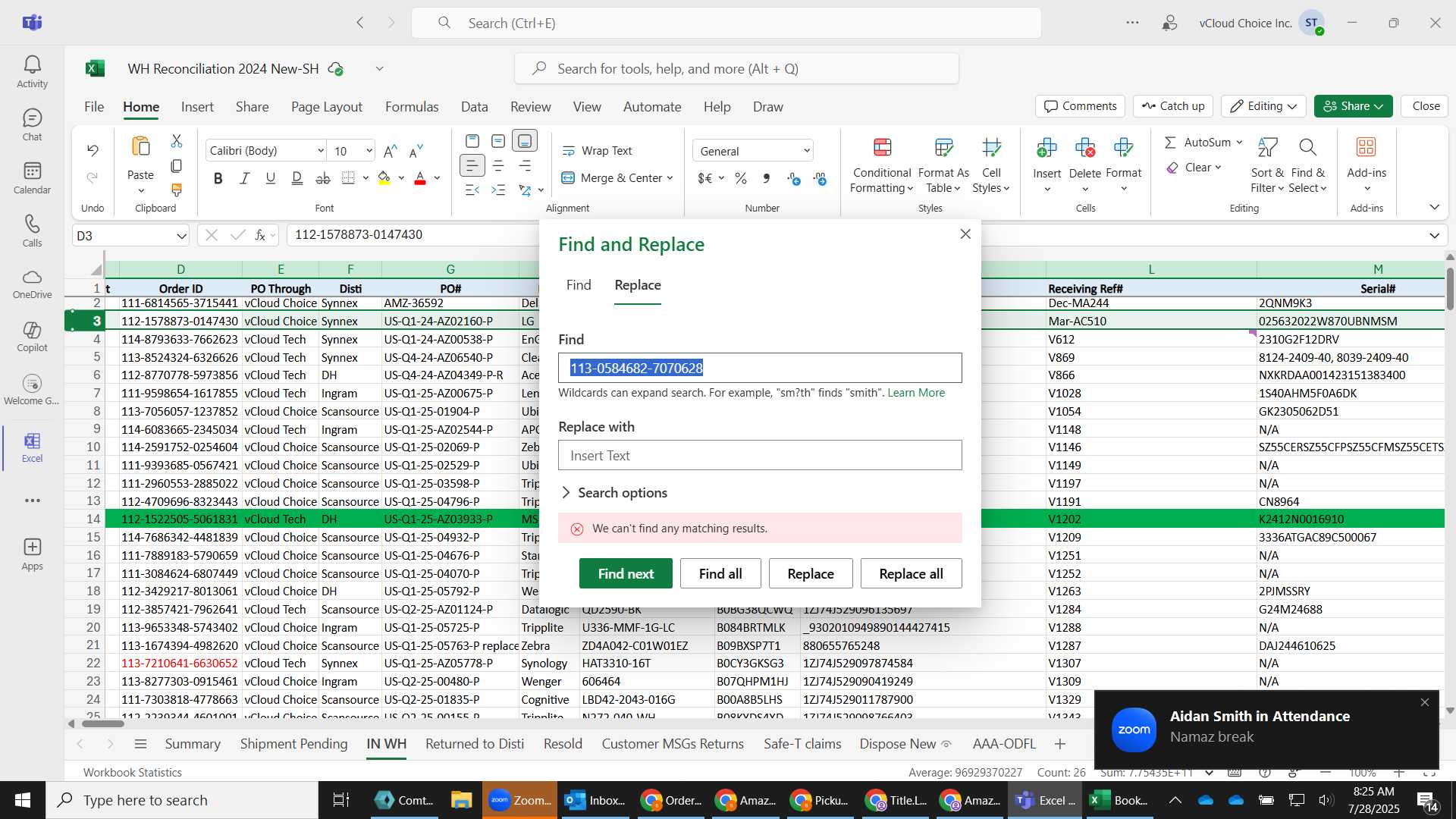Screen dimensions: 1456x819
Task: Click the Delete cells icon
Action: point(1085,147)
